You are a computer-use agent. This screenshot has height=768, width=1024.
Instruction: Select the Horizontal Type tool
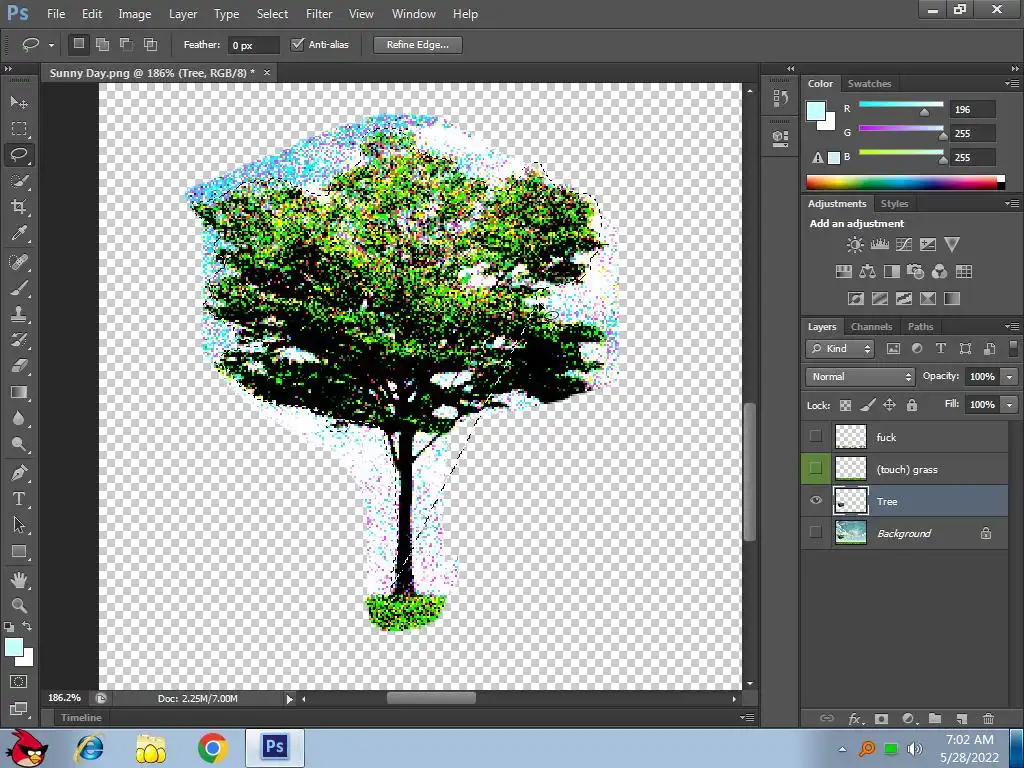pos(19,499)
